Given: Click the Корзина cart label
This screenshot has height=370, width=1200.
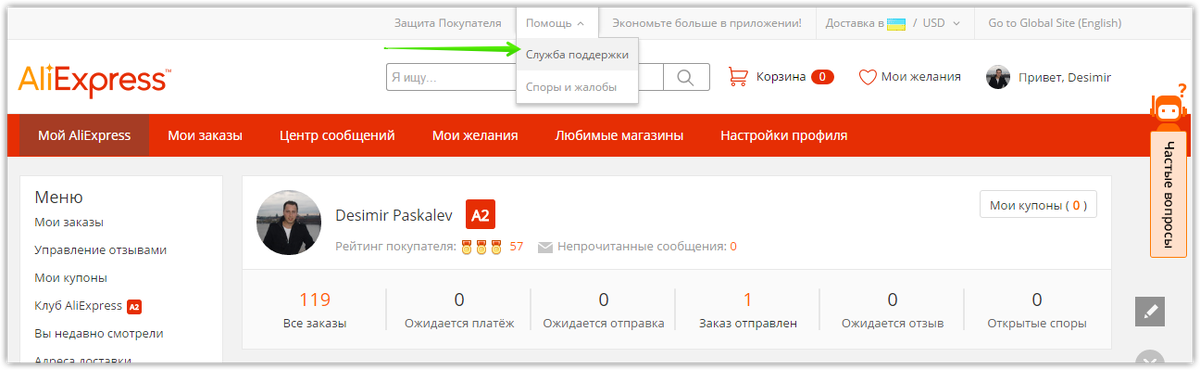Looking at the screenshot, I should (781, 77).
